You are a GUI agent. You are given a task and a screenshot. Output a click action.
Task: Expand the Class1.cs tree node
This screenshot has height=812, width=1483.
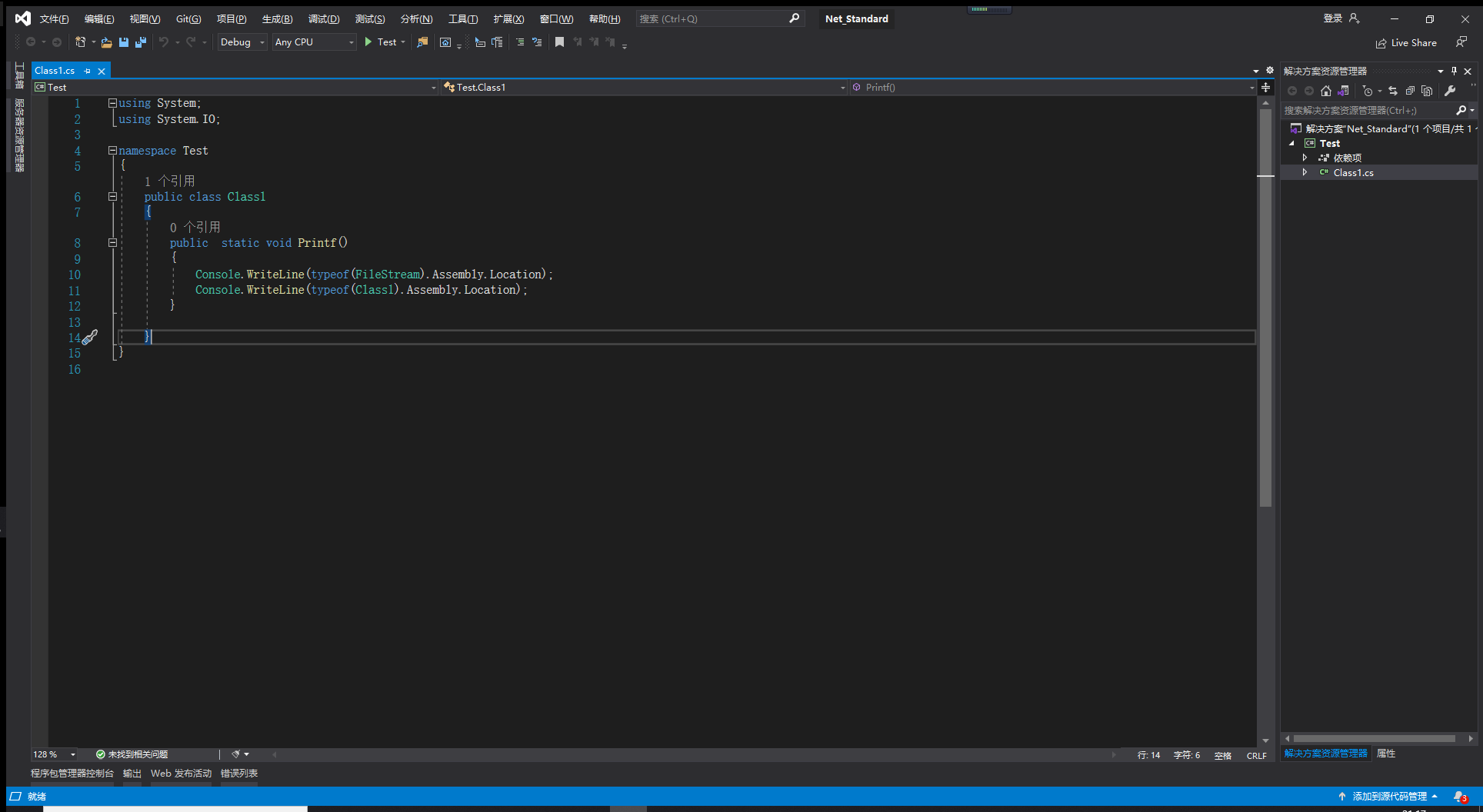[x=1305, y=172]
